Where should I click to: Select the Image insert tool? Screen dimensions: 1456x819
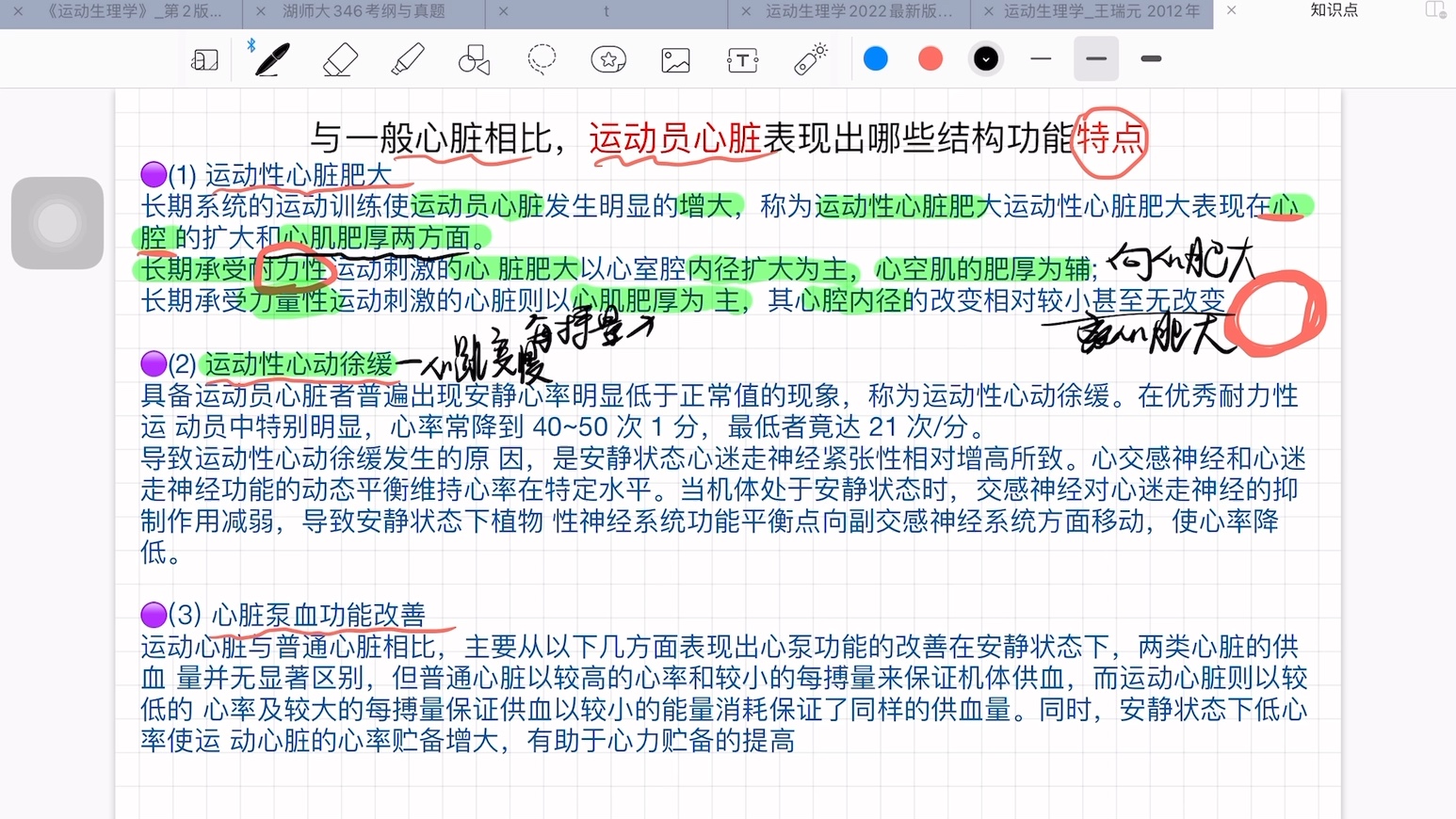(675, 59)
